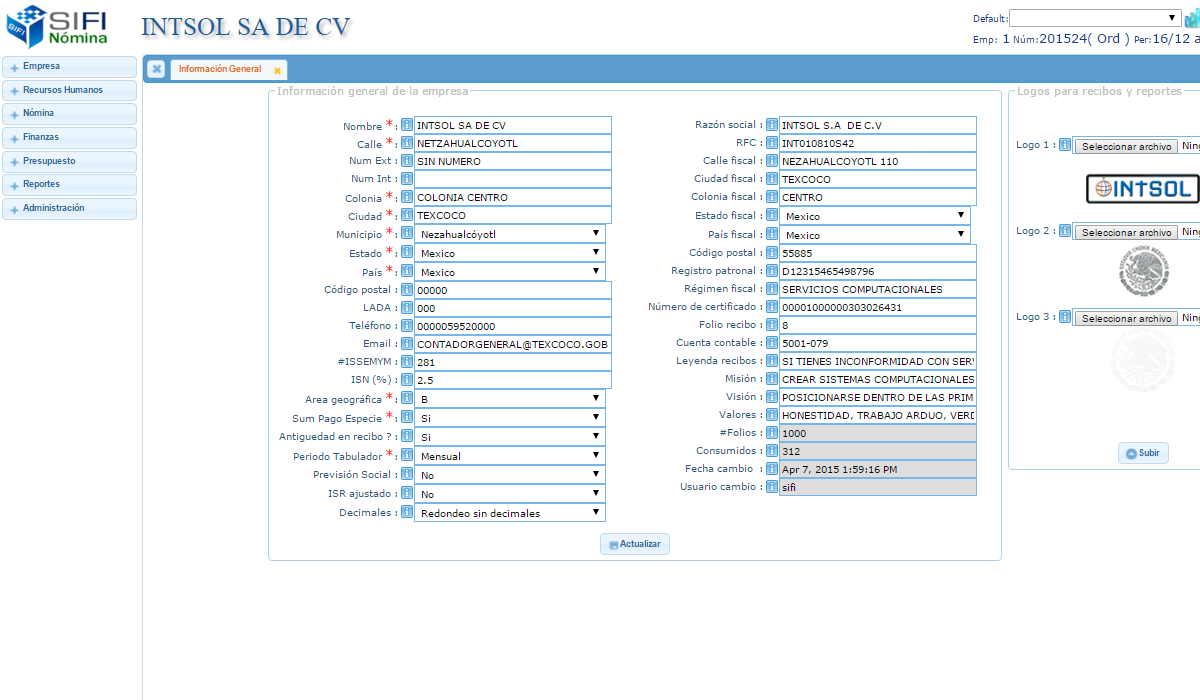Open the Decimales dropdown
Image resolution: width=1200 pixels, height=700 pixels.
click(509, 513)
